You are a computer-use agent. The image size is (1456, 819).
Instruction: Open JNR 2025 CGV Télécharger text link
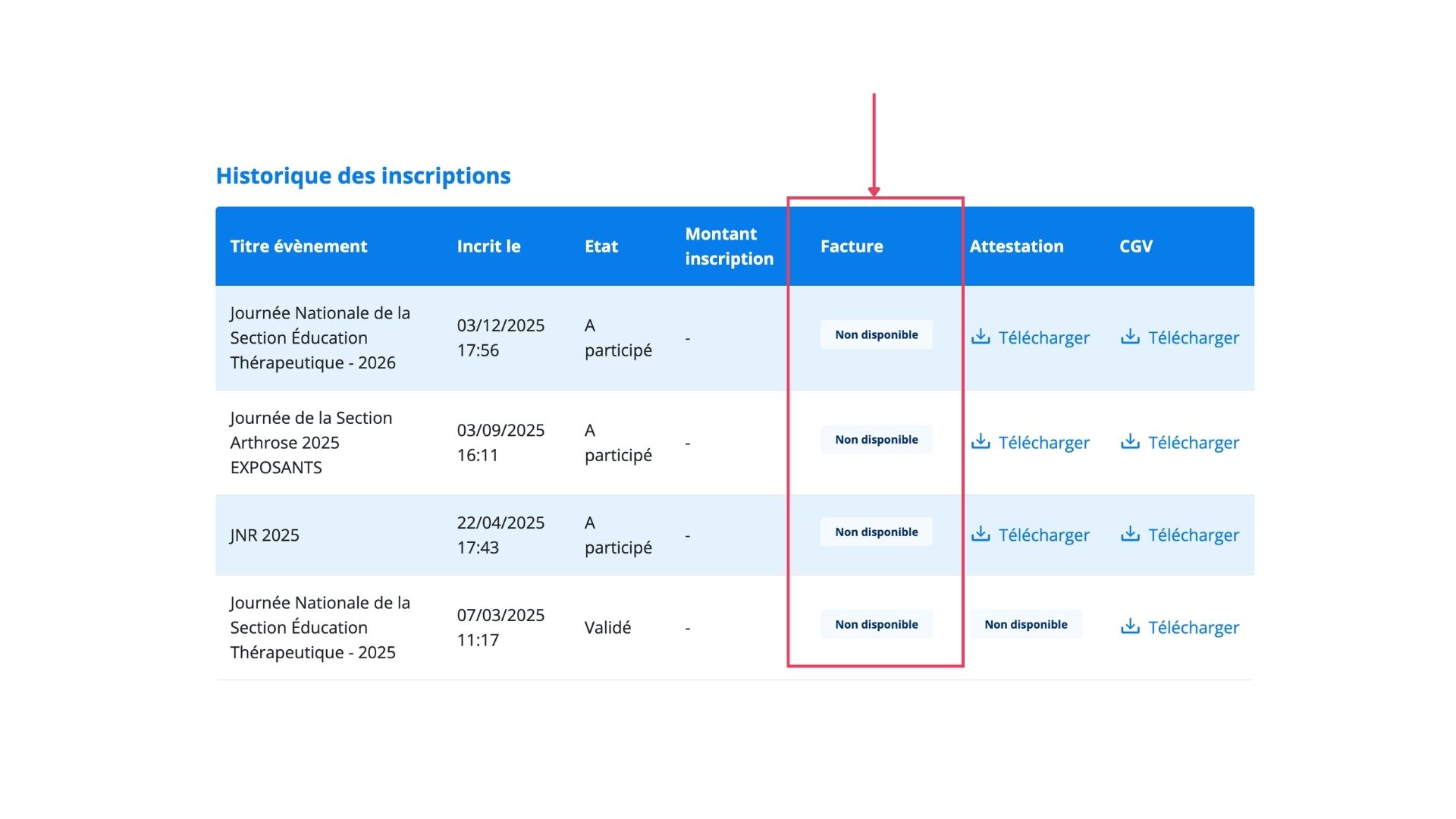point(1194,535)
